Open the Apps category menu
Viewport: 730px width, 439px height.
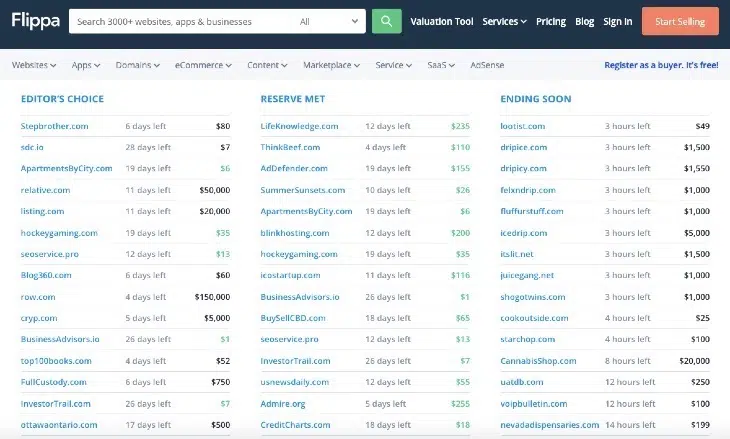tap(86, 66)
